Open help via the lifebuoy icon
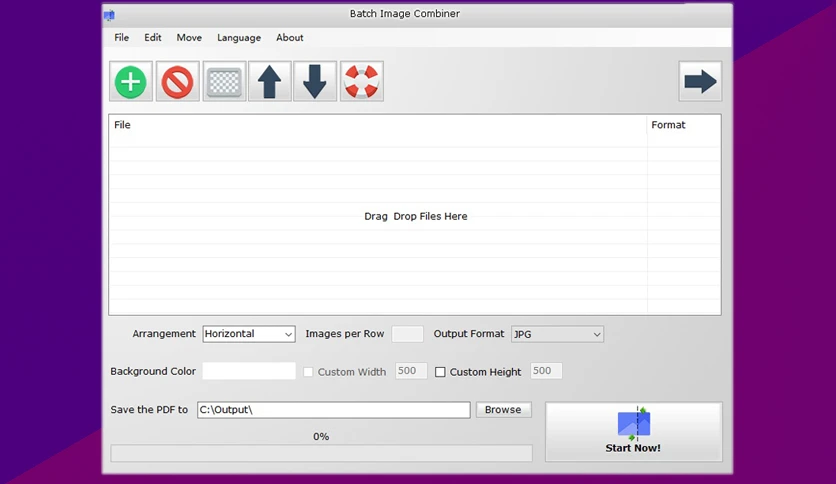The height and width of the screenshot is (484, 836). point(361,82)
